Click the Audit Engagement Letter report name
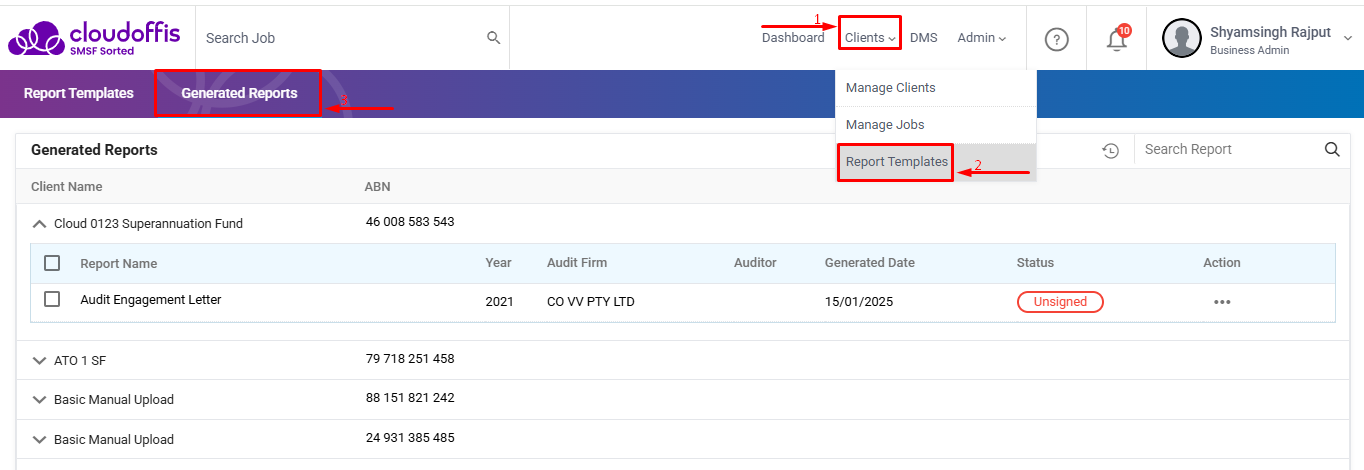This screenshot has height=470, width=1364. (x=151, y=300)
